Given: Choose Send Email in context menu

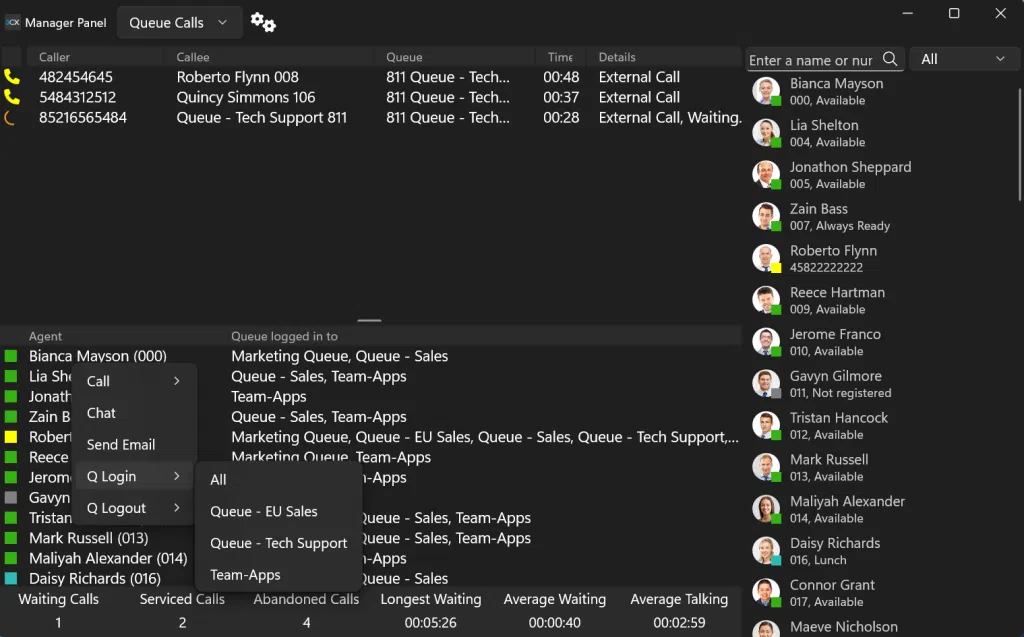Looking at the screenshot, I should [x=121, y=445].
